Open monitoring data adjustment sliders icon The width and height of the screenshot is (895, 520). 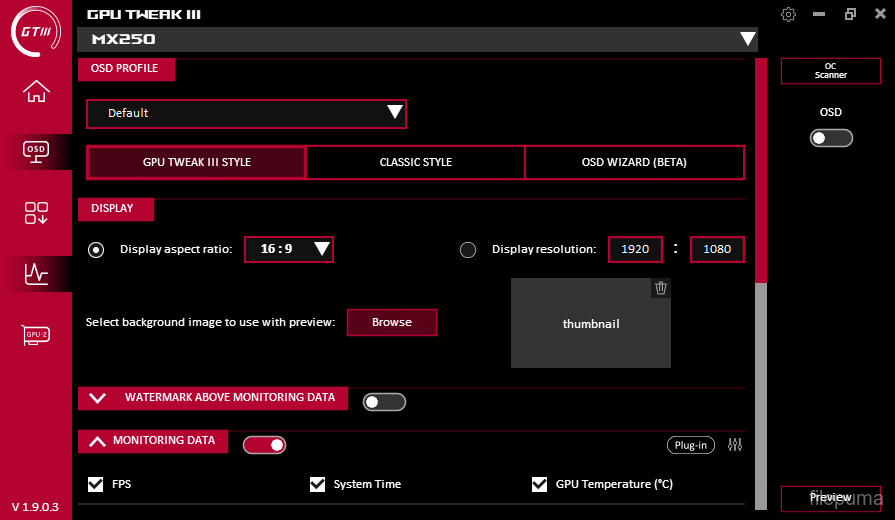[x=735, y=445]
